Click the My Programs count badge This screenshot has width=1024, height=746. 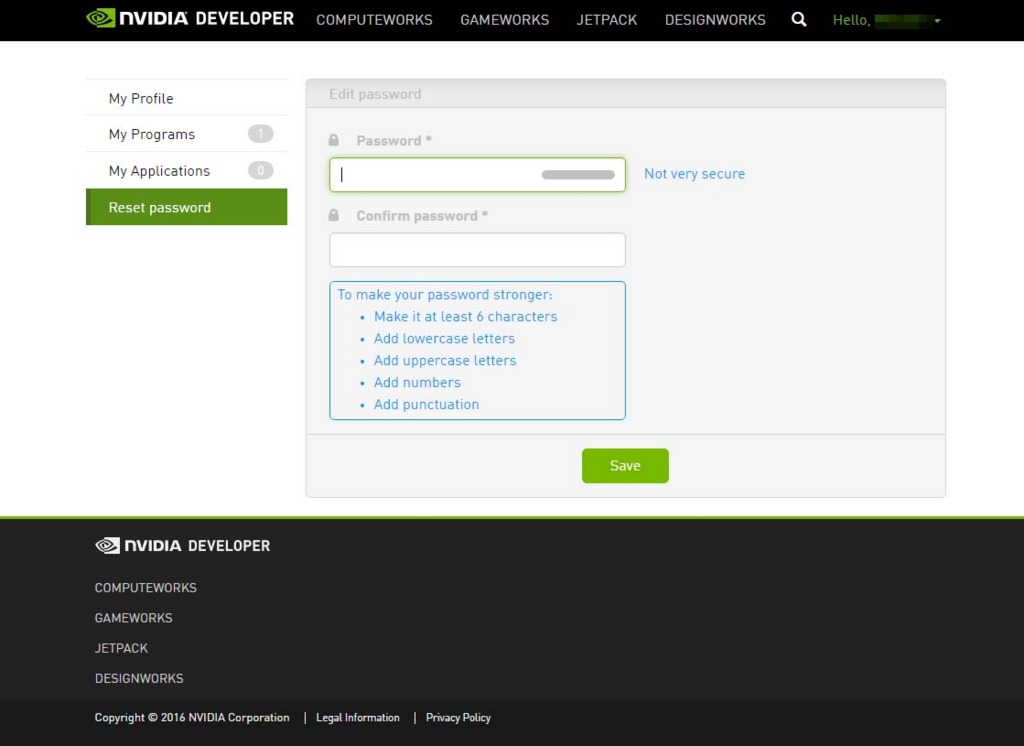(x=261, y=134)
